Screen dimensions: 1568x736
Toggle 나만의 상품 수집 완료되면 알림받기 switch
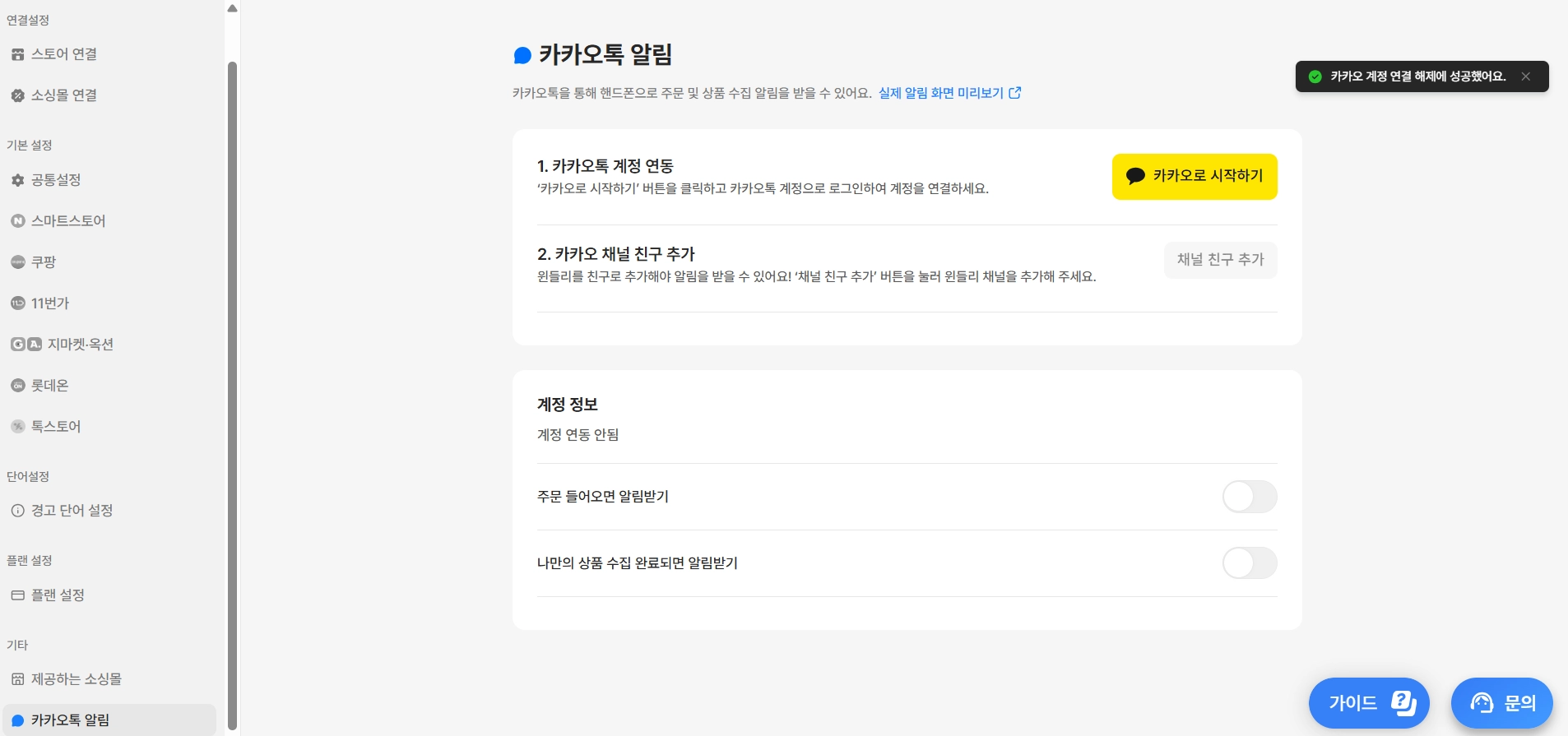1250,563
